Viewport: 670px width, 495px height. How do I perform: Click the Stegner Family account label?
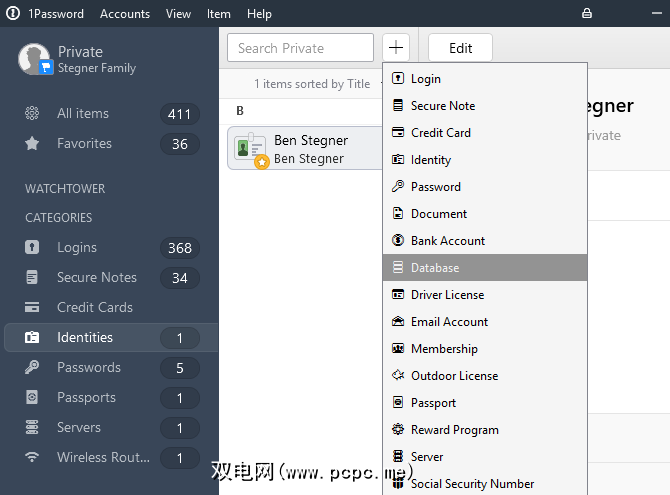tap(97, 68)
